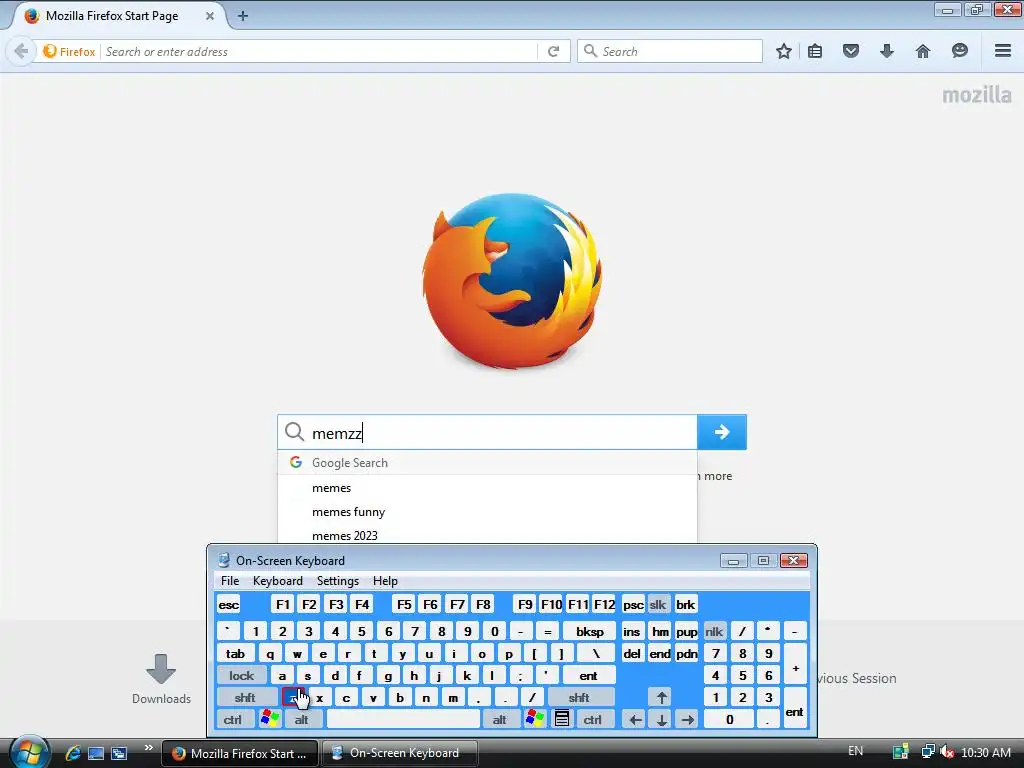This screenshot has height=768, width=1024.
Task: Reload the current page
Action: coord(553,51)
